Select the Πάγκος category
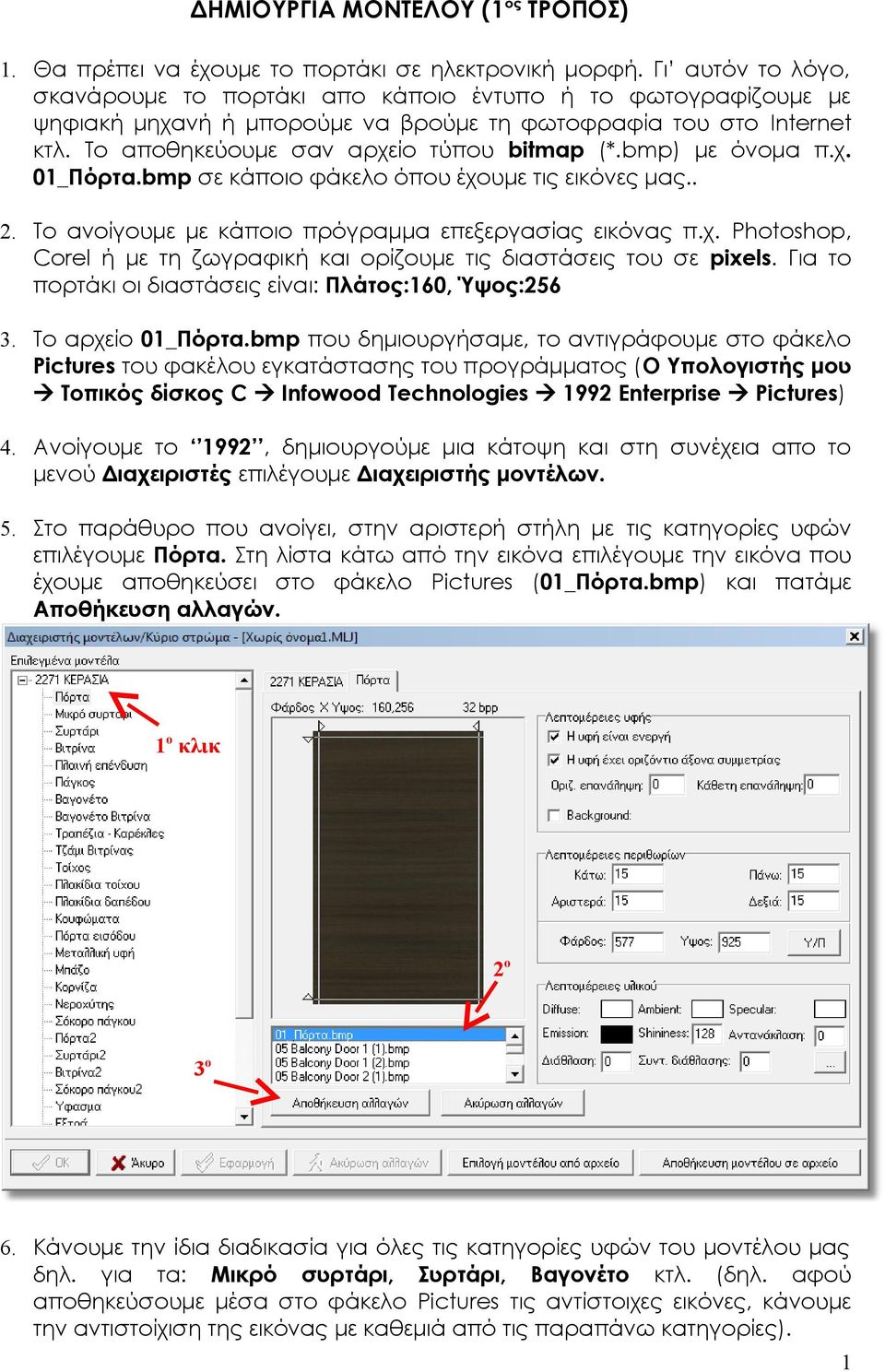The height and width of the screenshot is (1372, 885). coord(75,782)
